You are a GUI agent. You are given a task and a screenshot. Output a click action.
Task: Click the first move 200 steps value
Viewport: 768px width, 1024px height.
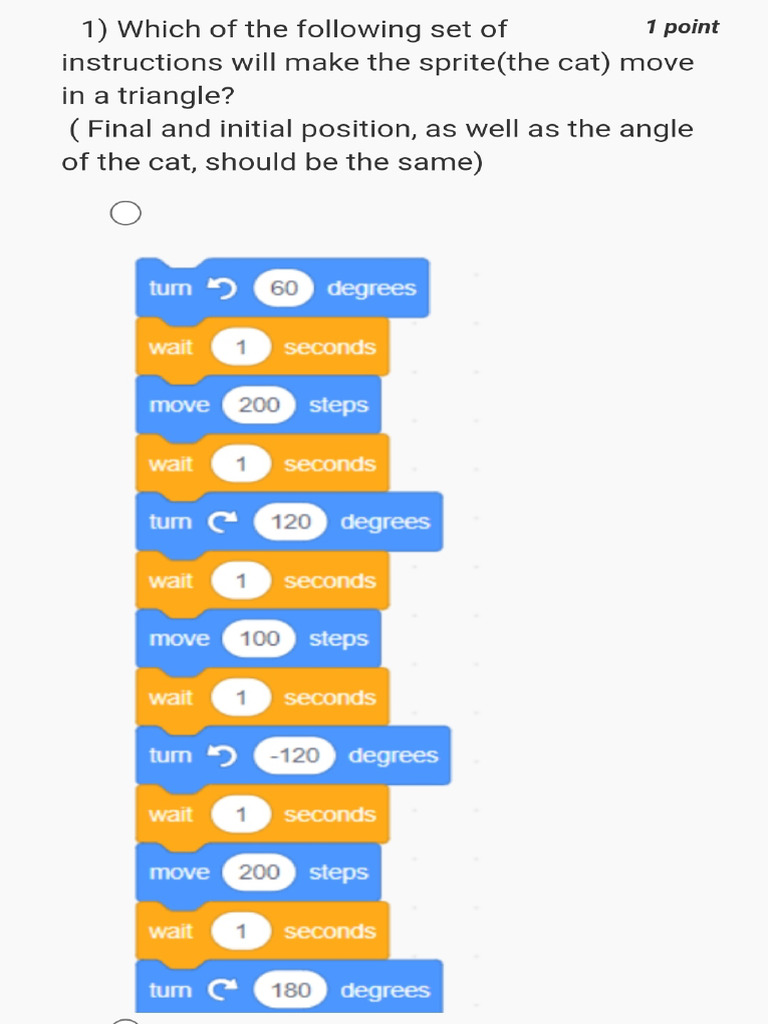click(259, 405)
